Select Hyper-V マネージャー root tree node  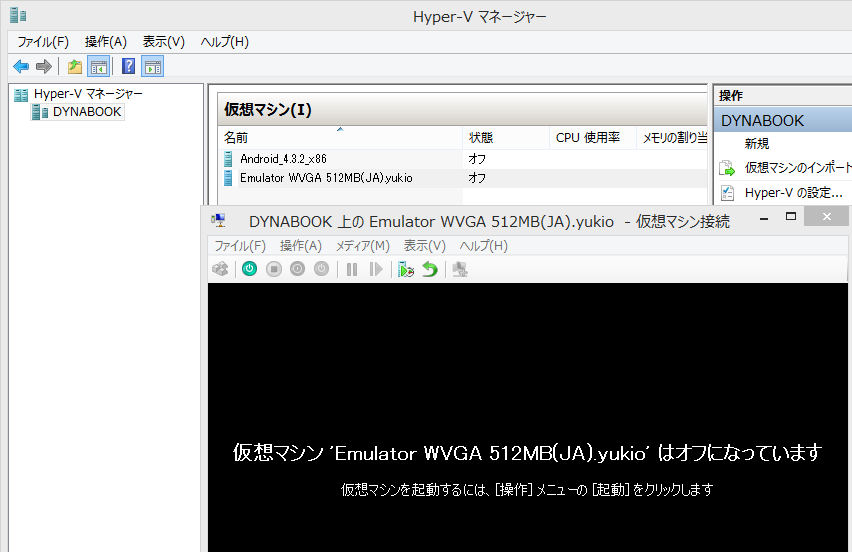[88, 94]
